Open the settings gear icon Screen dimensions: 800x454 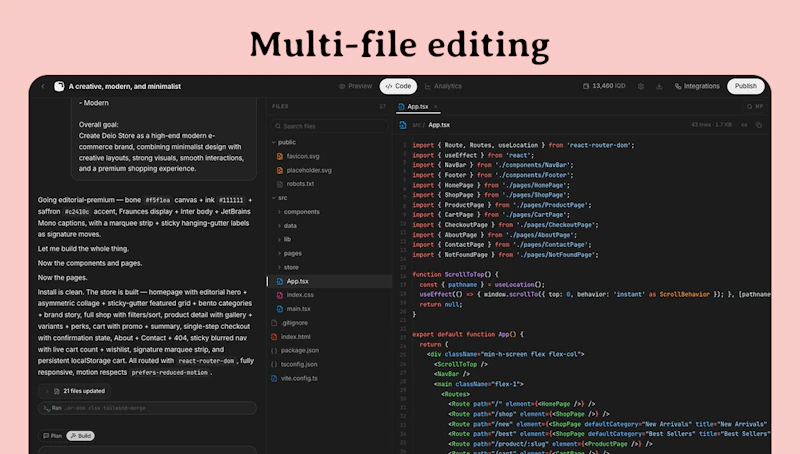tap(641, 86)
